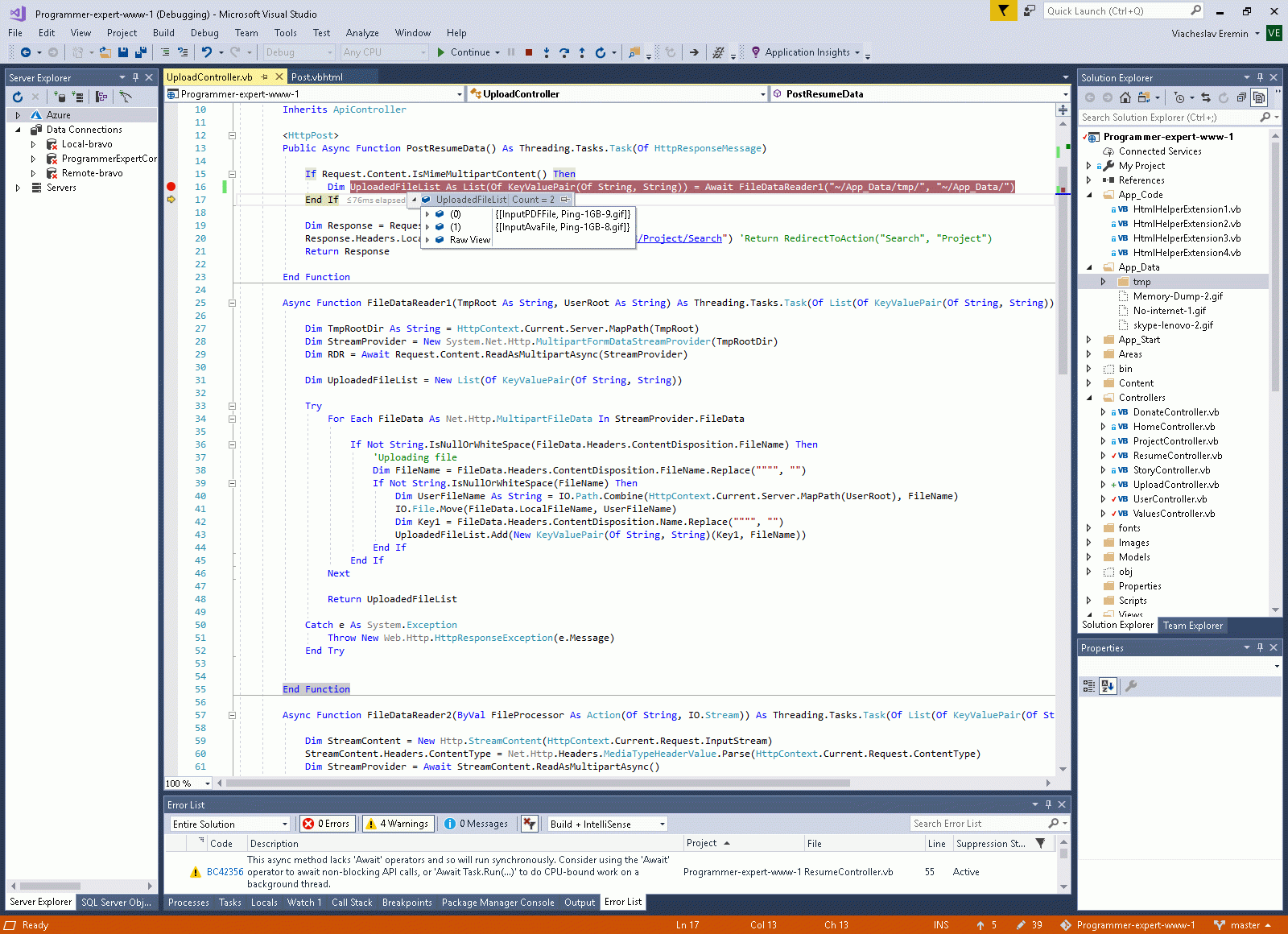Open the Entire Solution scope dropdown

point(229,824)
